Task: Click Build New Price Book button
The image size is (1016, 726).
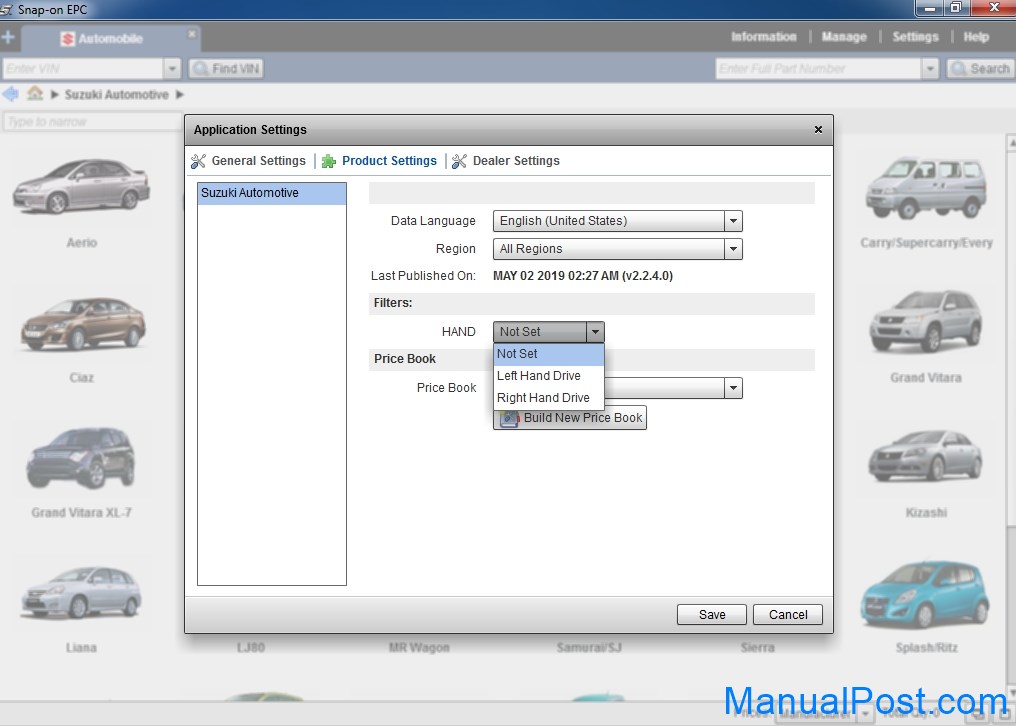Action: point(570,418)
